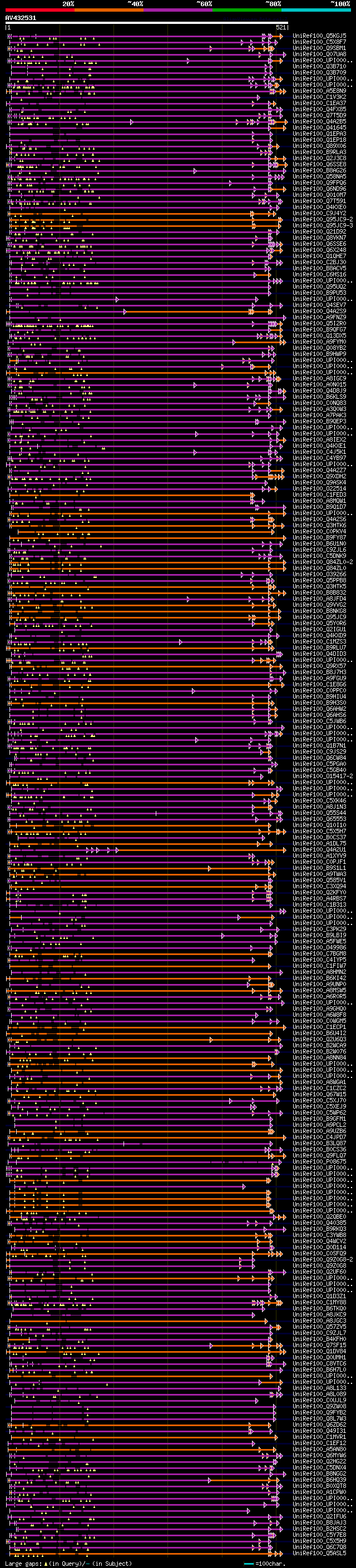Select subject label UniRef100_Q6ND96
The width and height of the screenshot is (356, 1568).
point(319,189)
